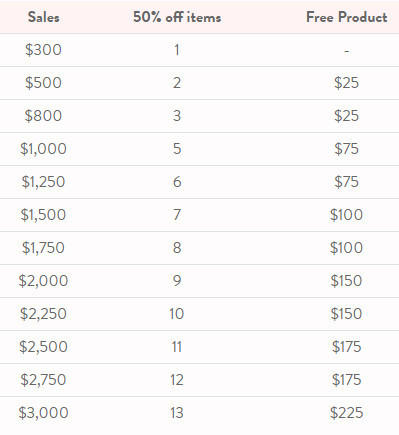Screen dimensions: 399x435
Task: Select the $1,750 sales cell
Action: 43,248
